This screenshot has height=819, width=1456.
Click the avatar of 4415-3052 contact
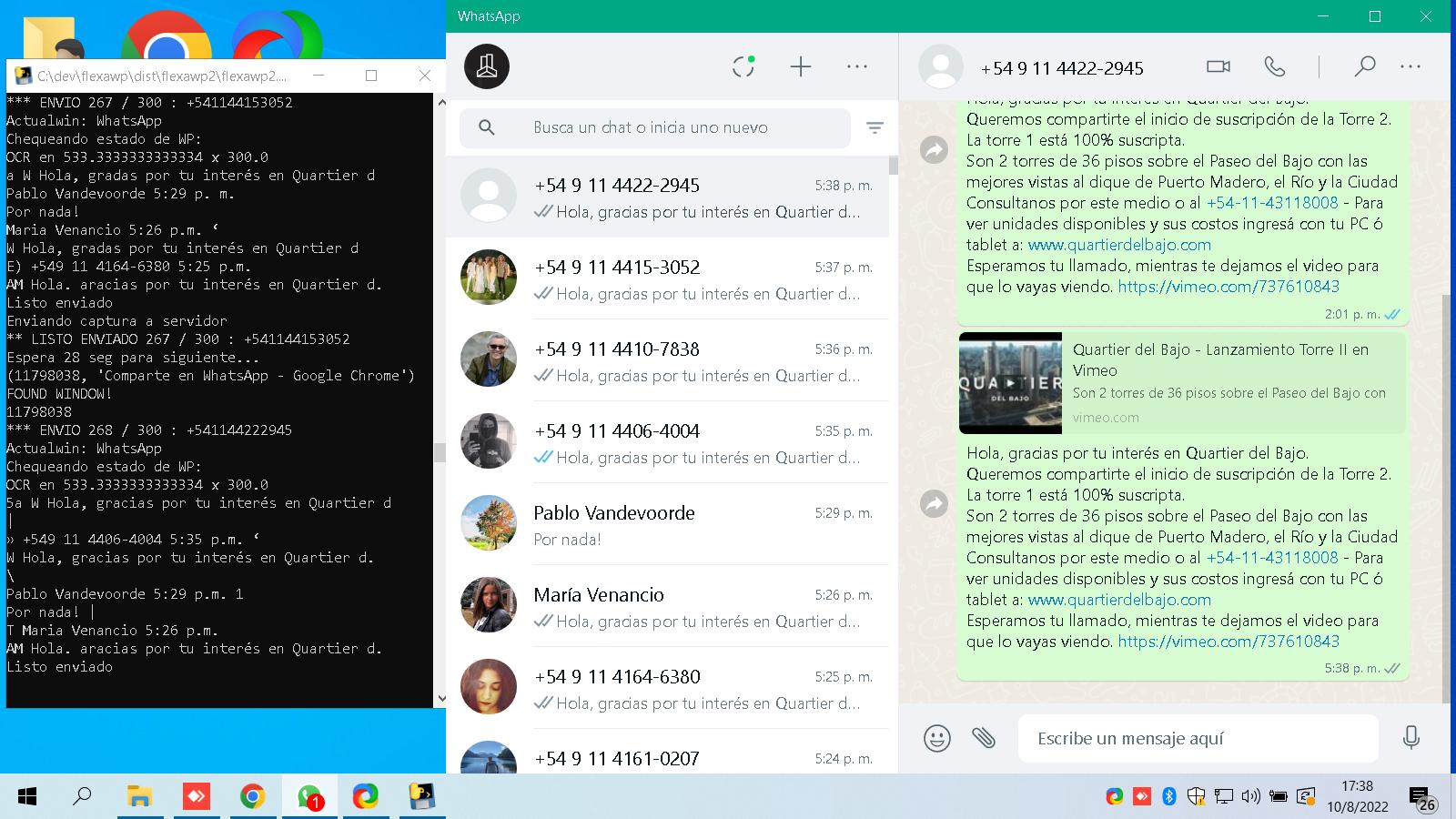coord(489,278)
